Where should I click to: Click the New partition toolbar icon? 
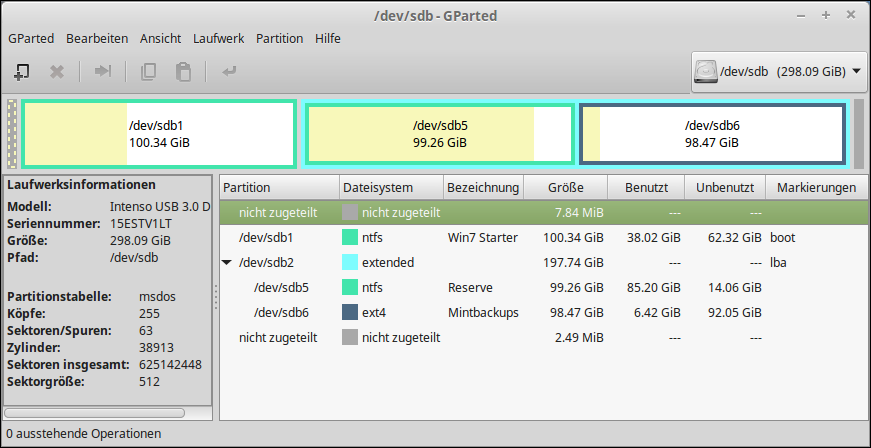click(21, 72)
